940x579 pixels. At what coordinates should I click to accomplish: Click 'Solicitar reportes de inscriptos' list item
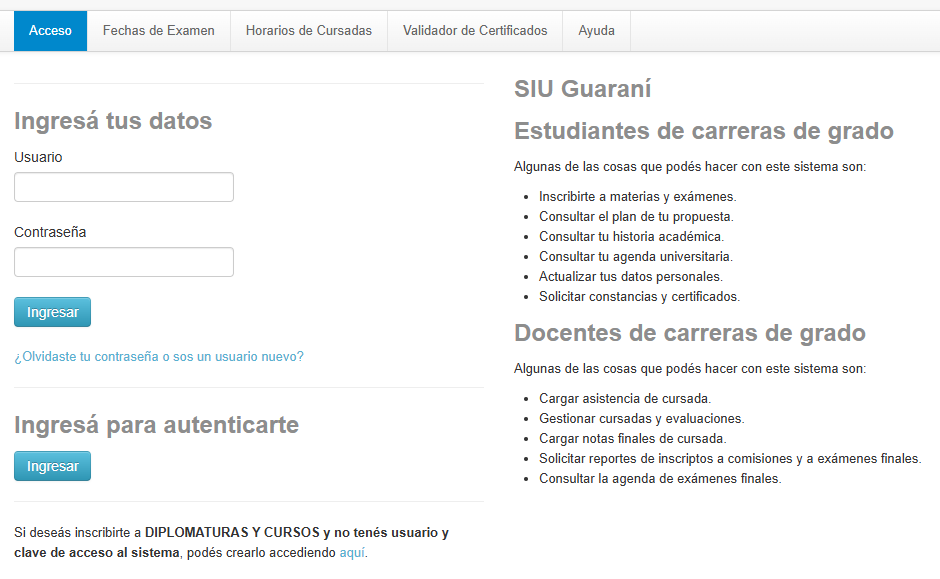(730, 459)
